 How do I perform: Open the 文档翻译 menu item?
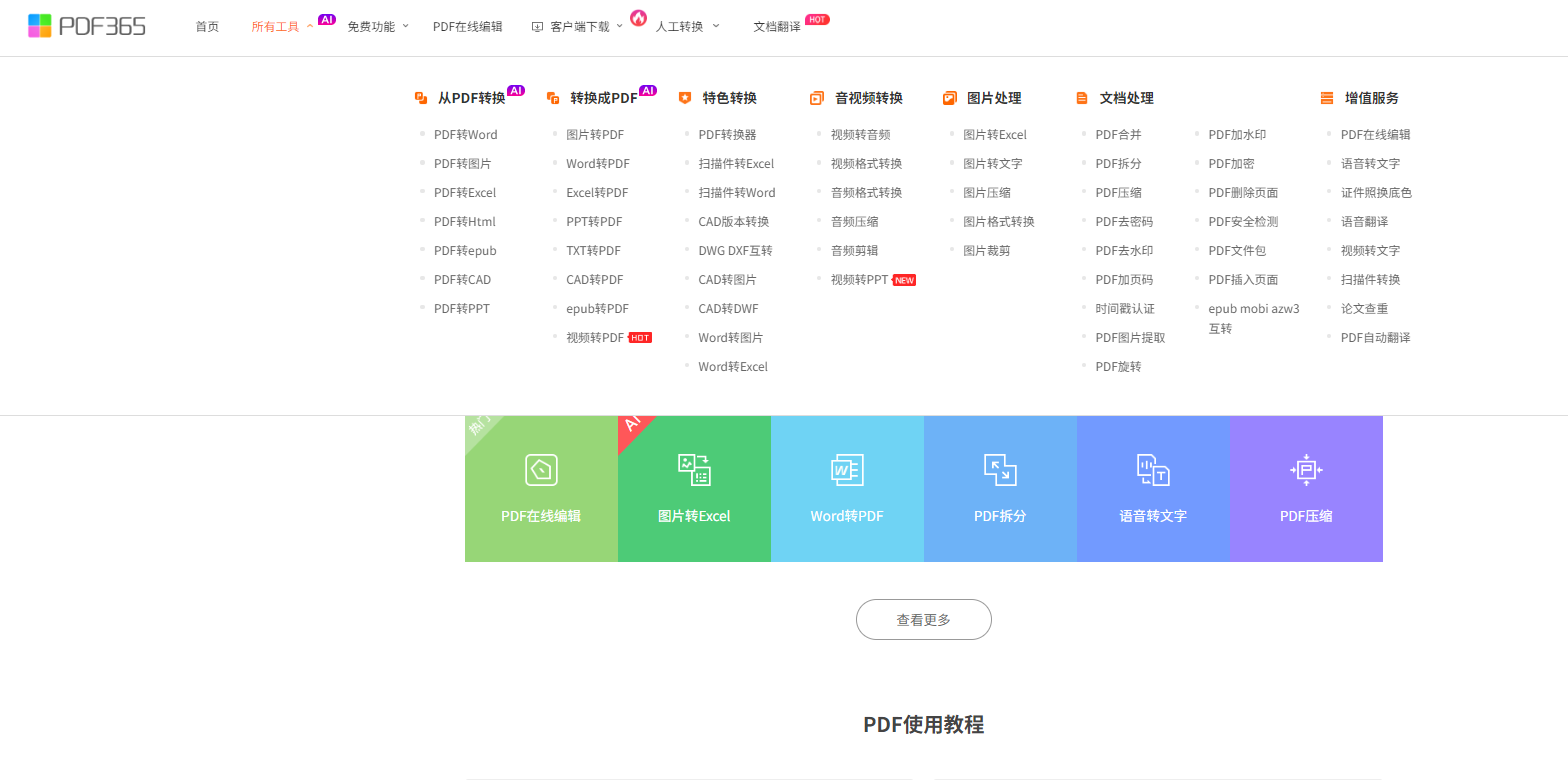point(777,27)
